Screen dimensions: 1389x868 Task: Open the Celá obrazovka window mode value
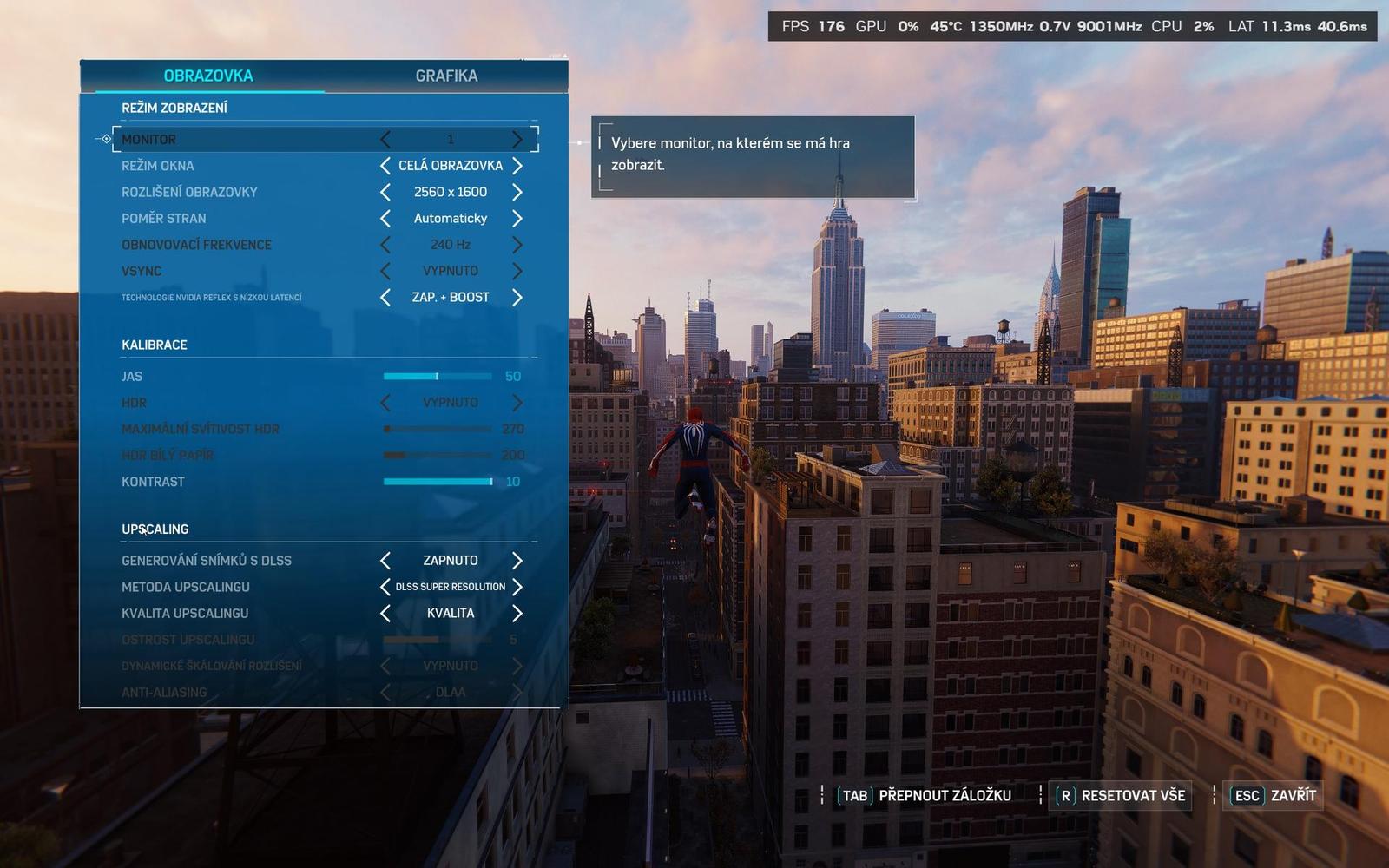(x=451, y=166)
